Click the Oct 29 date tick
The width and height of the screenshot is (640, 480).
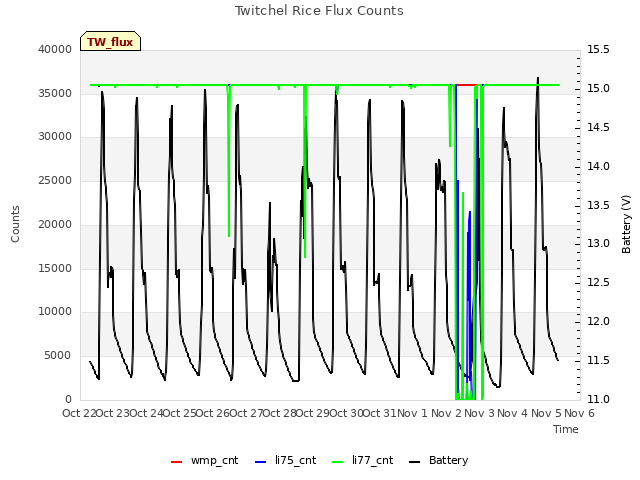coord(313,413)
